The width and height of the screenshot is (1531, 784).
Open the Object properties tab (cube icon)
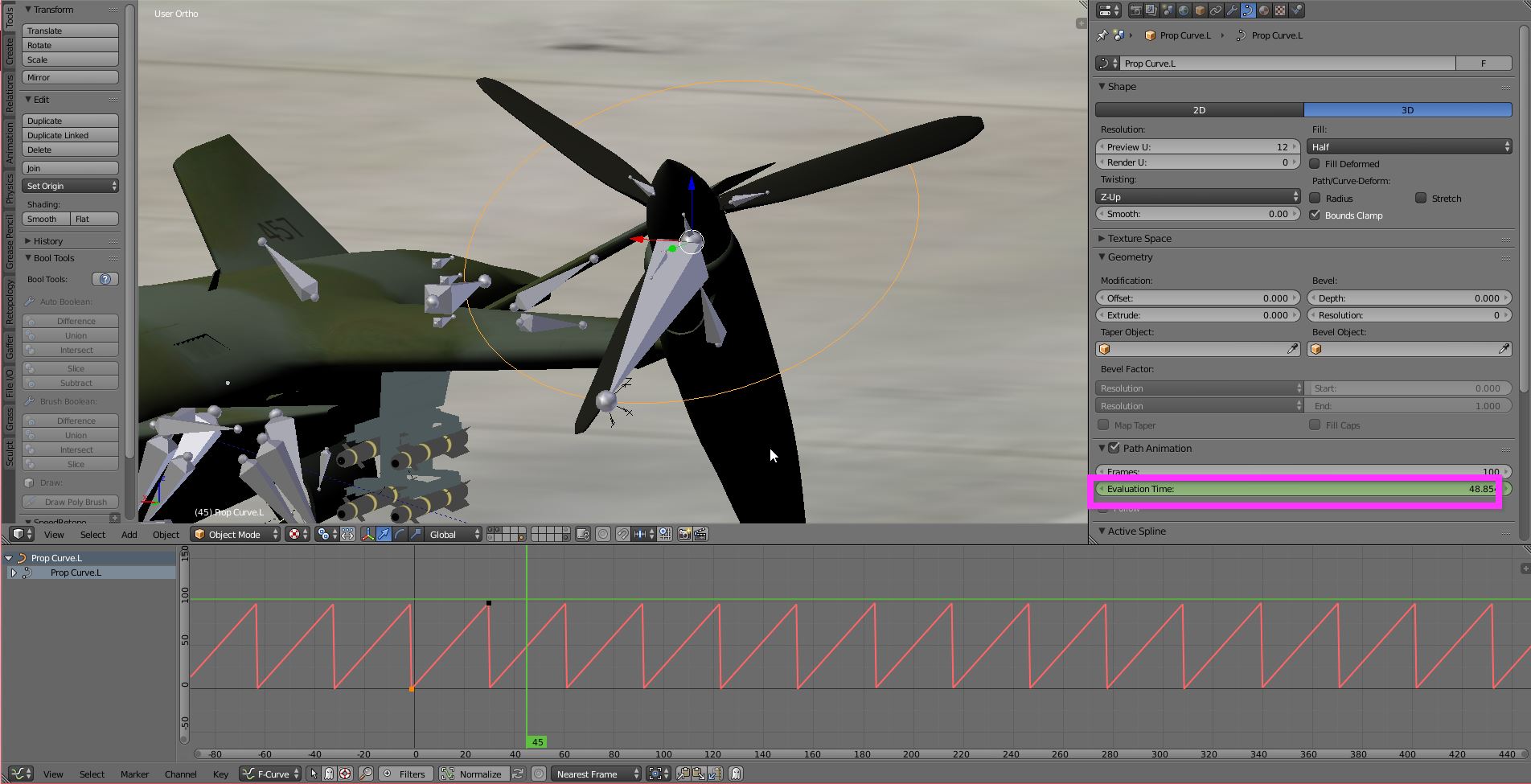(x=1200, y=10)
